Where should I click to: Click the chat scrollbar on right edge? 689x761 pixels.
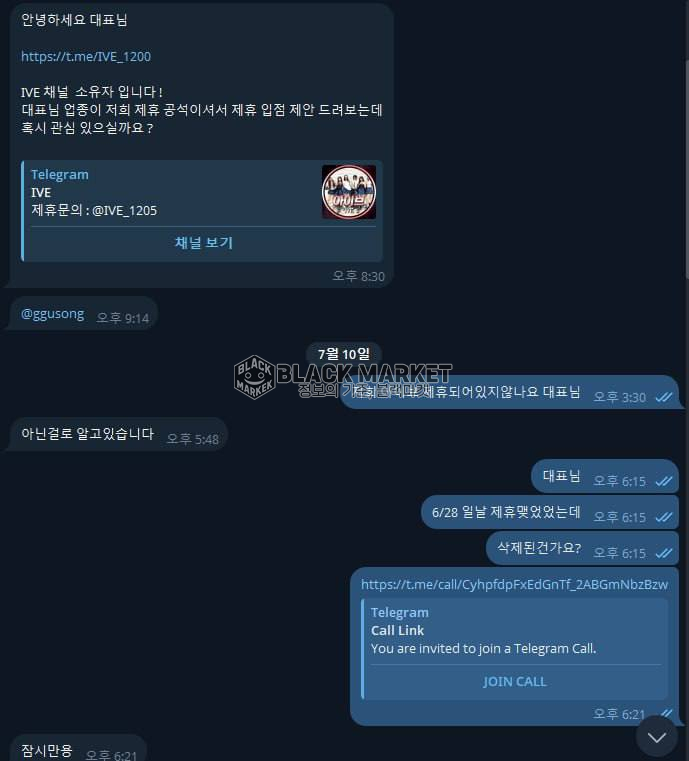(687, 146)
